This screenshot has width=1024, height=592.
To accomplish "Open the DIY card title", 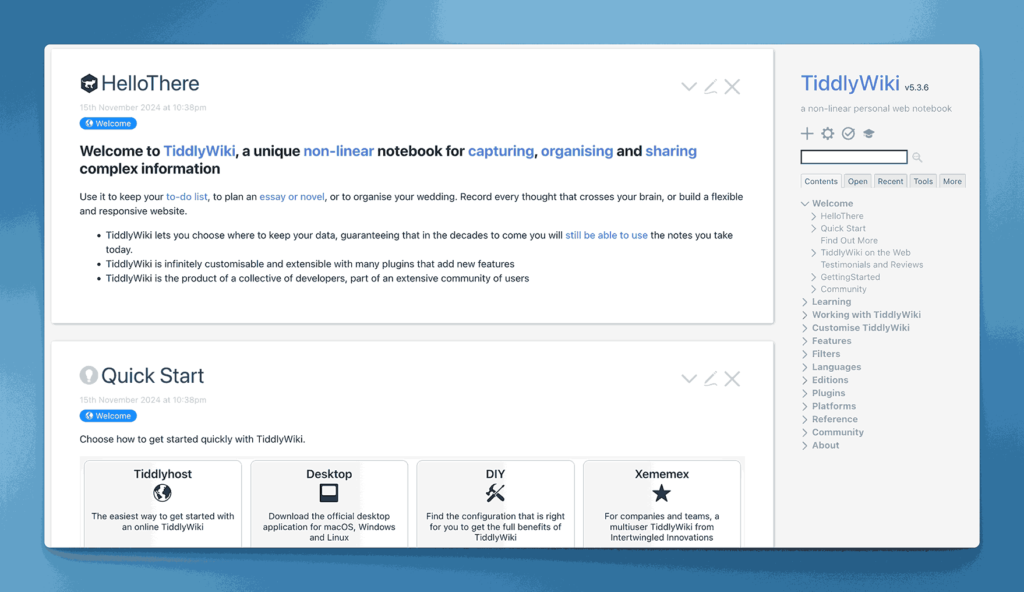I will pos(495,474).
